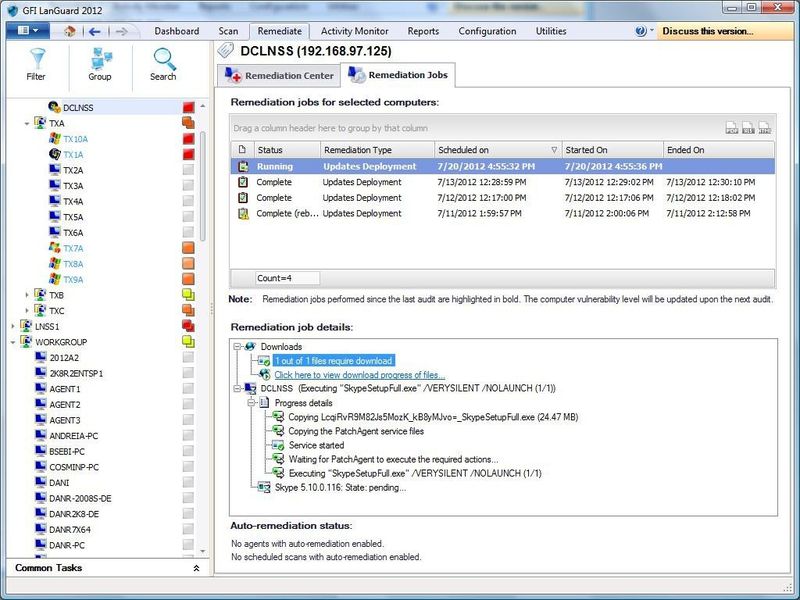Click the status icon of 7/13/2012 job
The image size is (800, 600).
243,182
